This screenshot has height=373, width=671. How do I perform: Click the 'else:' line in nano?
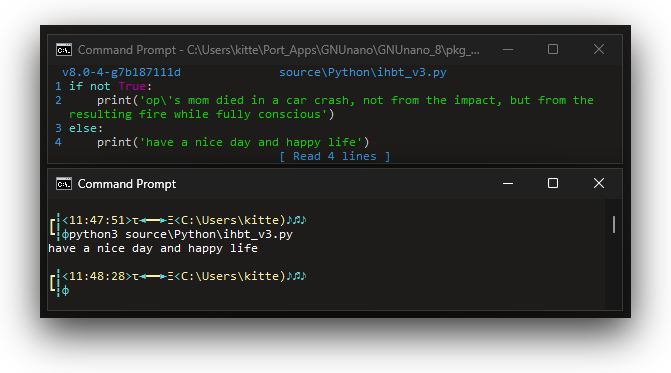86,128
